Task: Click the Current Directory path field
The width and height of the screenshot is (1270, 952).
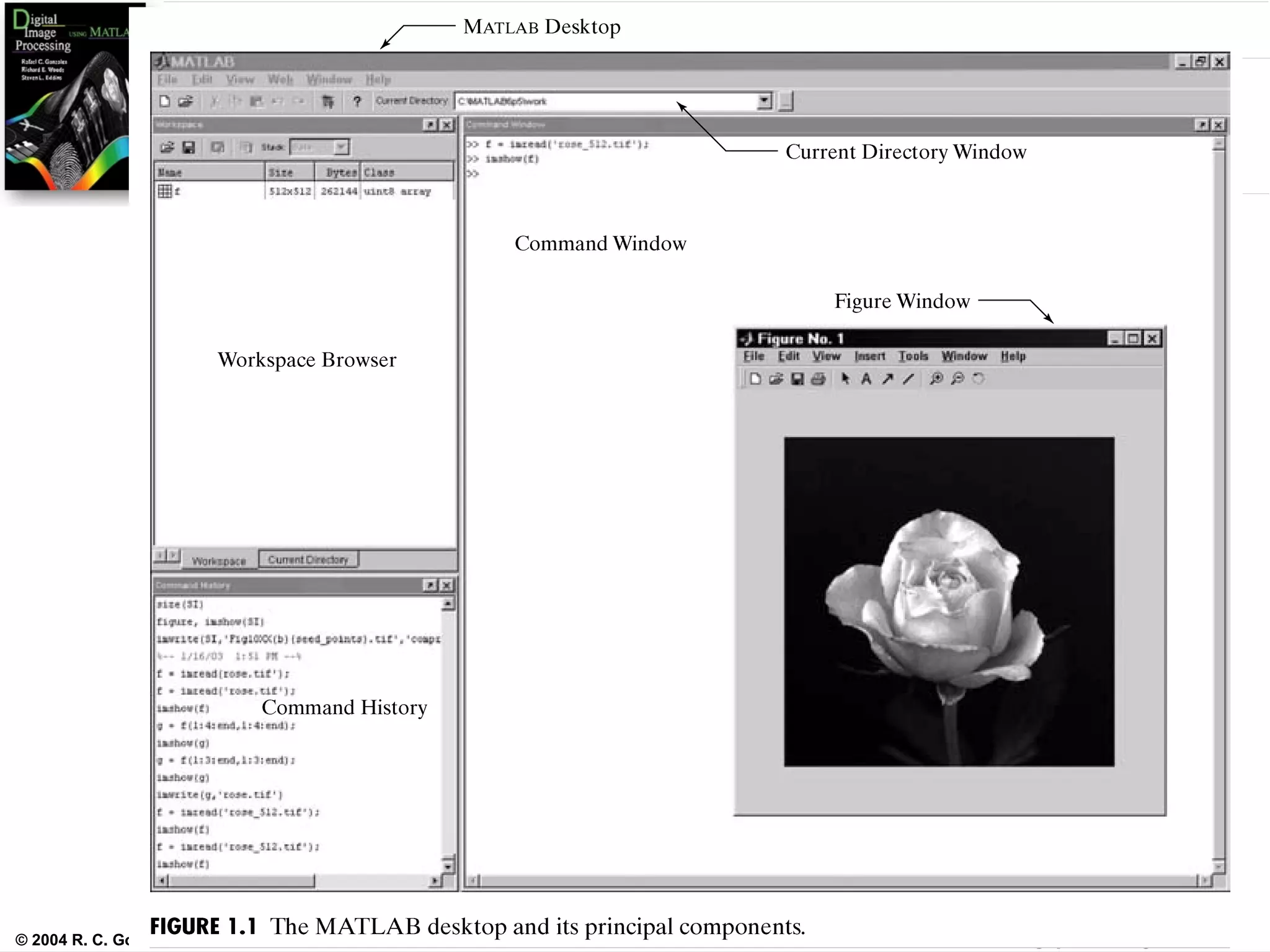Action: click(606, 101)
